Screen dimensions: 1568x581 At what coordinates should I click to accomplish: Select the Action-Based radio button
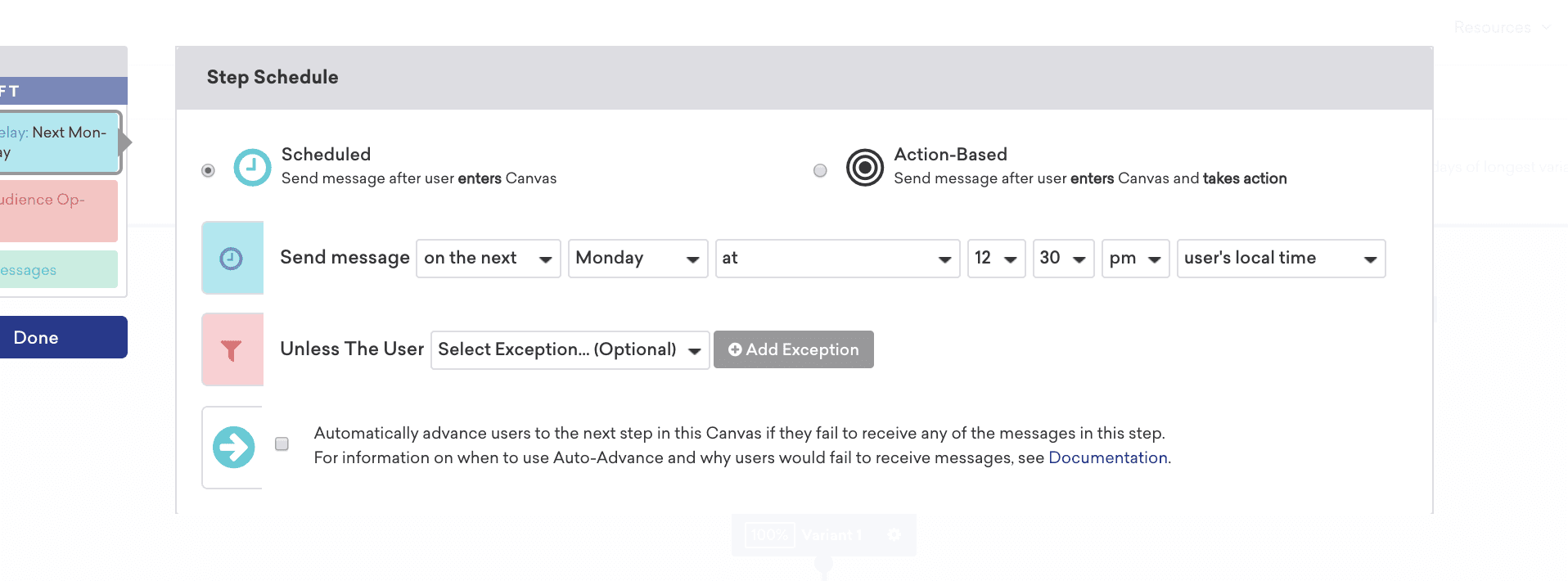(820, 170)
